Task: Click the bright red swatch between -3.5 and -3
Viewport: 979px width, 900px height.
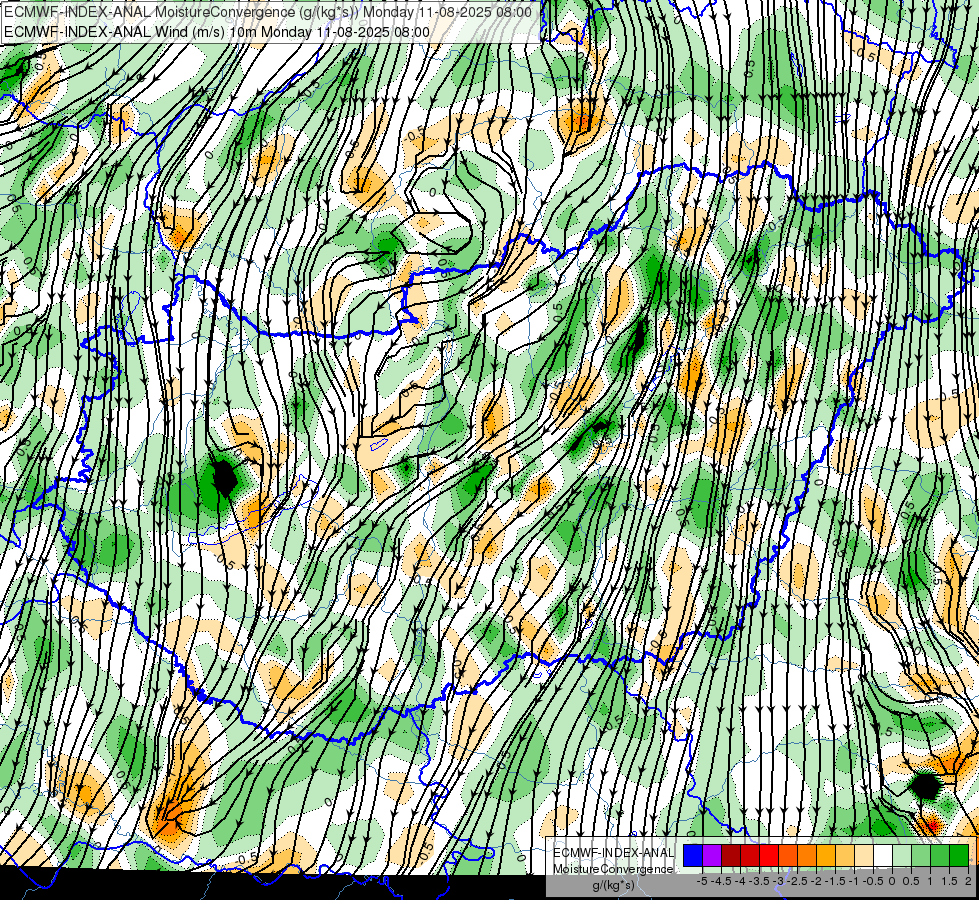Action: pyautogui.click(x=769, y=855)
